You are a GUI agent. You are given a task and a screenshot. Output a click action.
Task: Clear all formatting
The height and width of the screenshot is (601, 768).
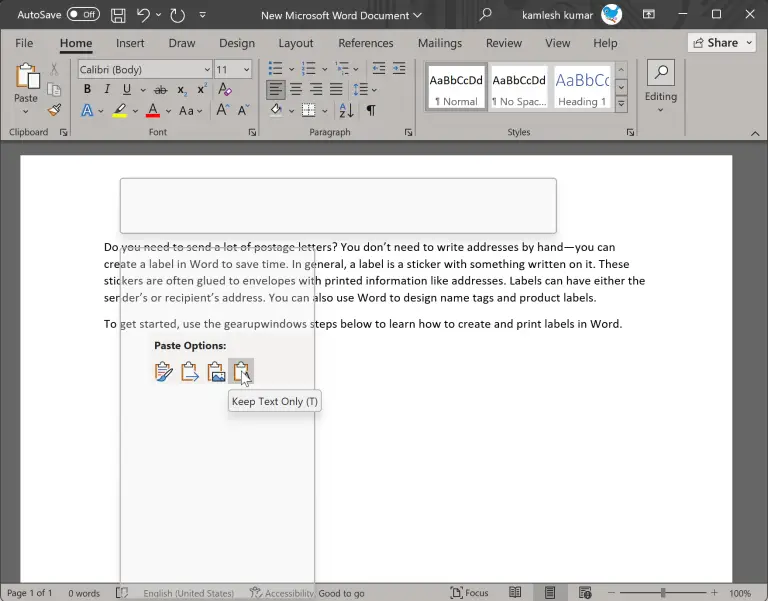coord(224,89)
